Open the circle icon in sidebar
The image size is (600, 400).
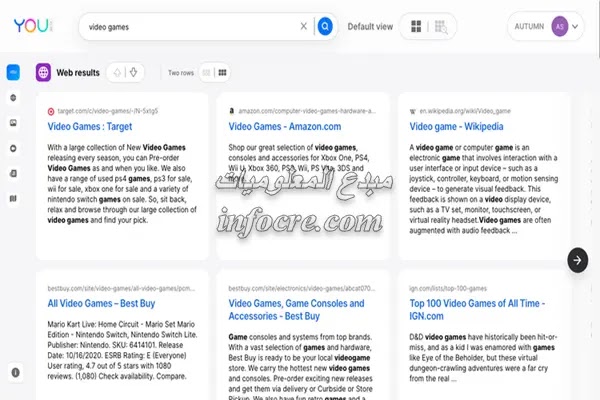(x=13, y=148)
